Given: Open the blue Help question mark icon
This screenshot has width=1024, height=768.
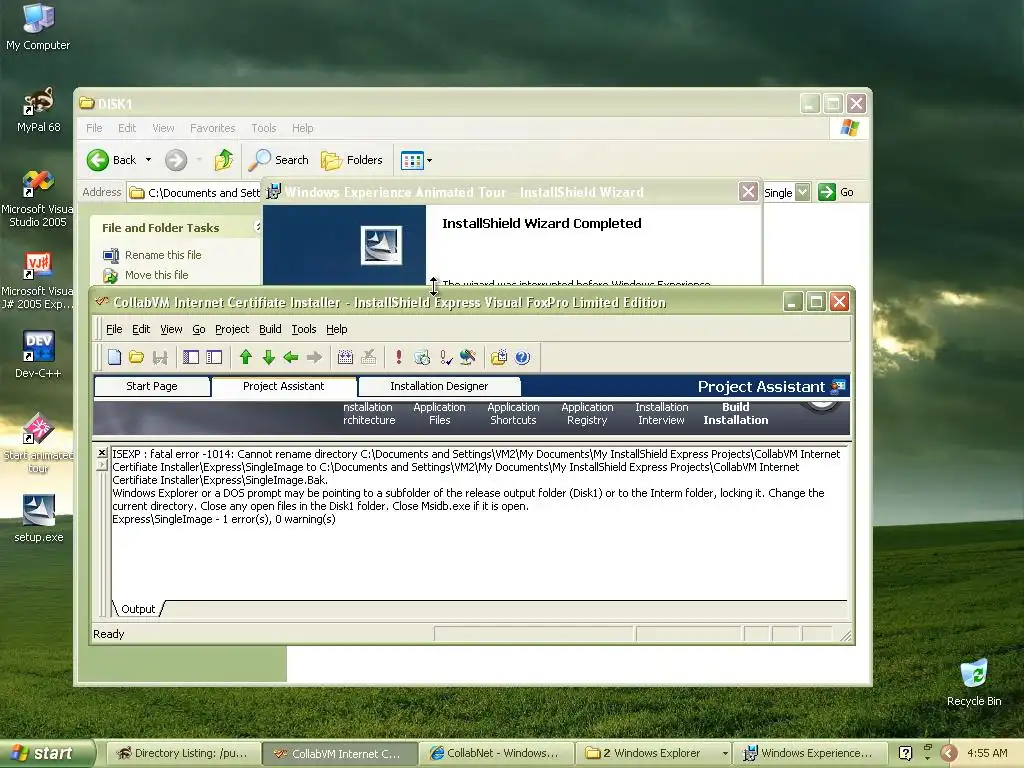Looking at the screenshot, I should click(x=522, y=357).
